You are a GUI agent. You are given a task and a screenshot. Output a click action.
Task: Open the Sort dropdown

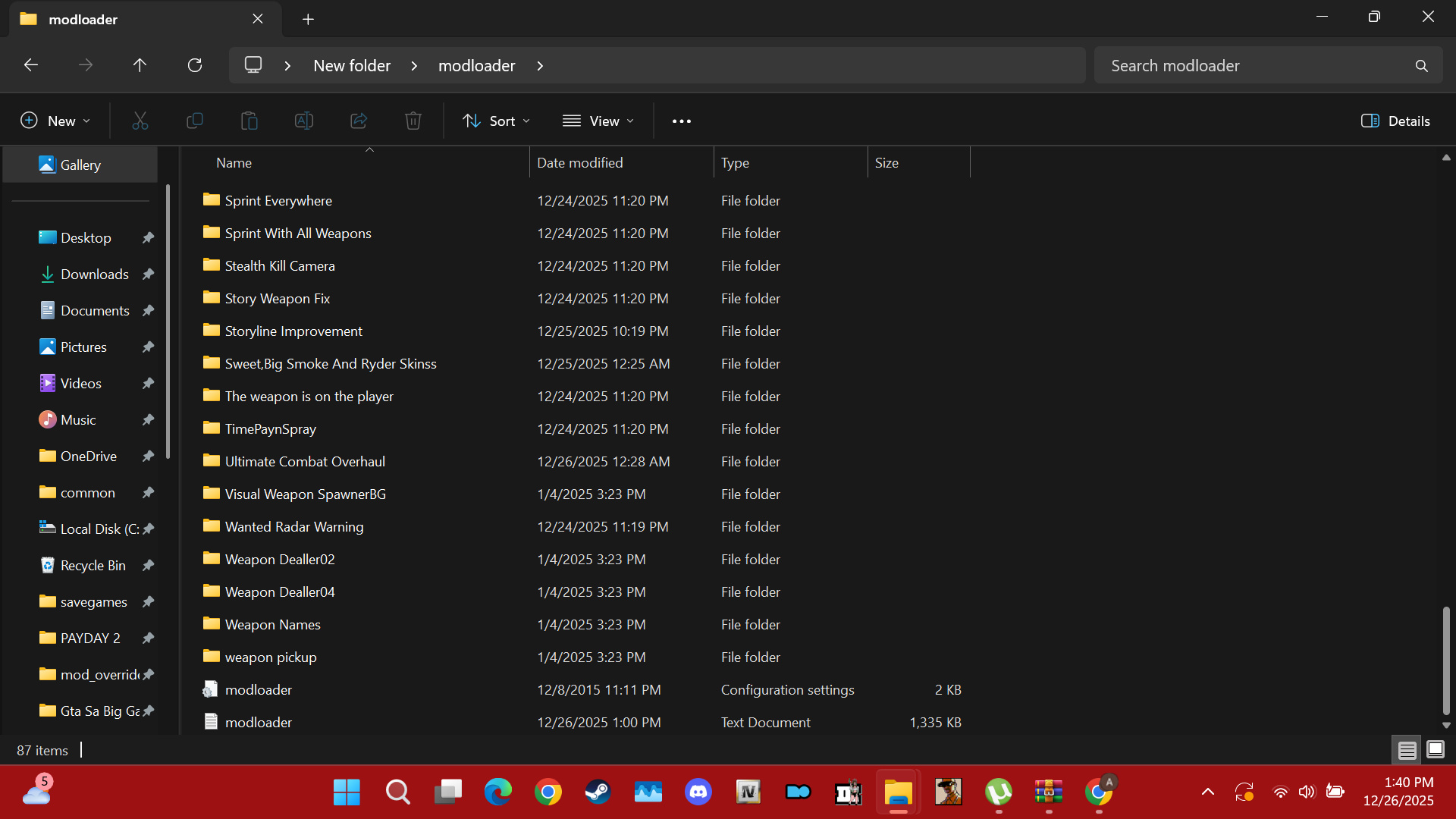coord(497,121)
